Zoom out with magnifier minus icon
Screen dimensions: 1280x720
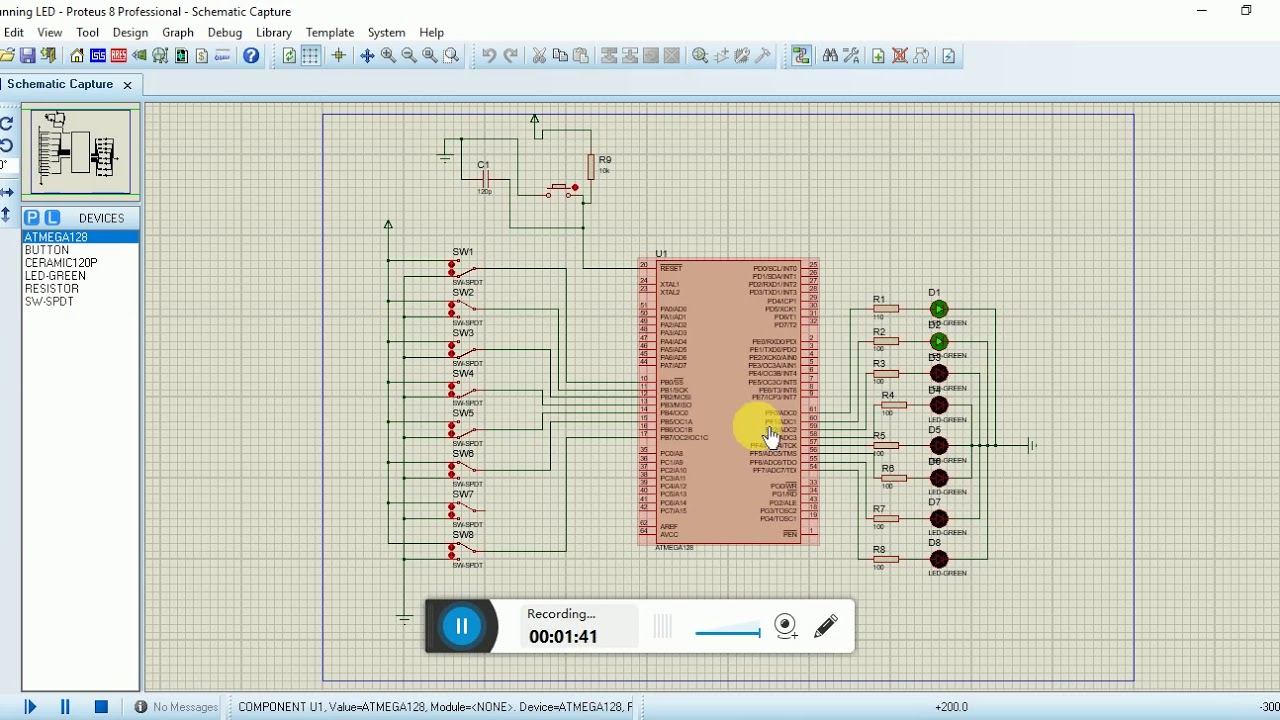point(409,56)
